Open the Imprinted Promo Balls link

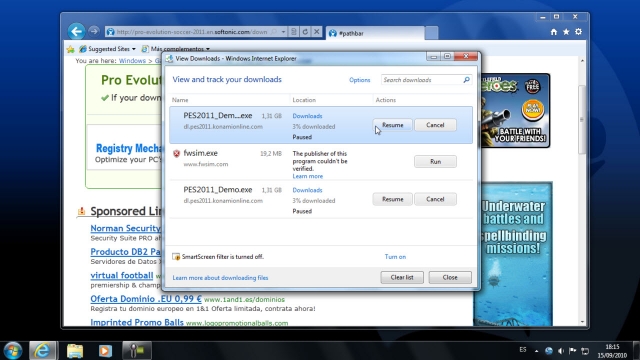tap(137, 322)
